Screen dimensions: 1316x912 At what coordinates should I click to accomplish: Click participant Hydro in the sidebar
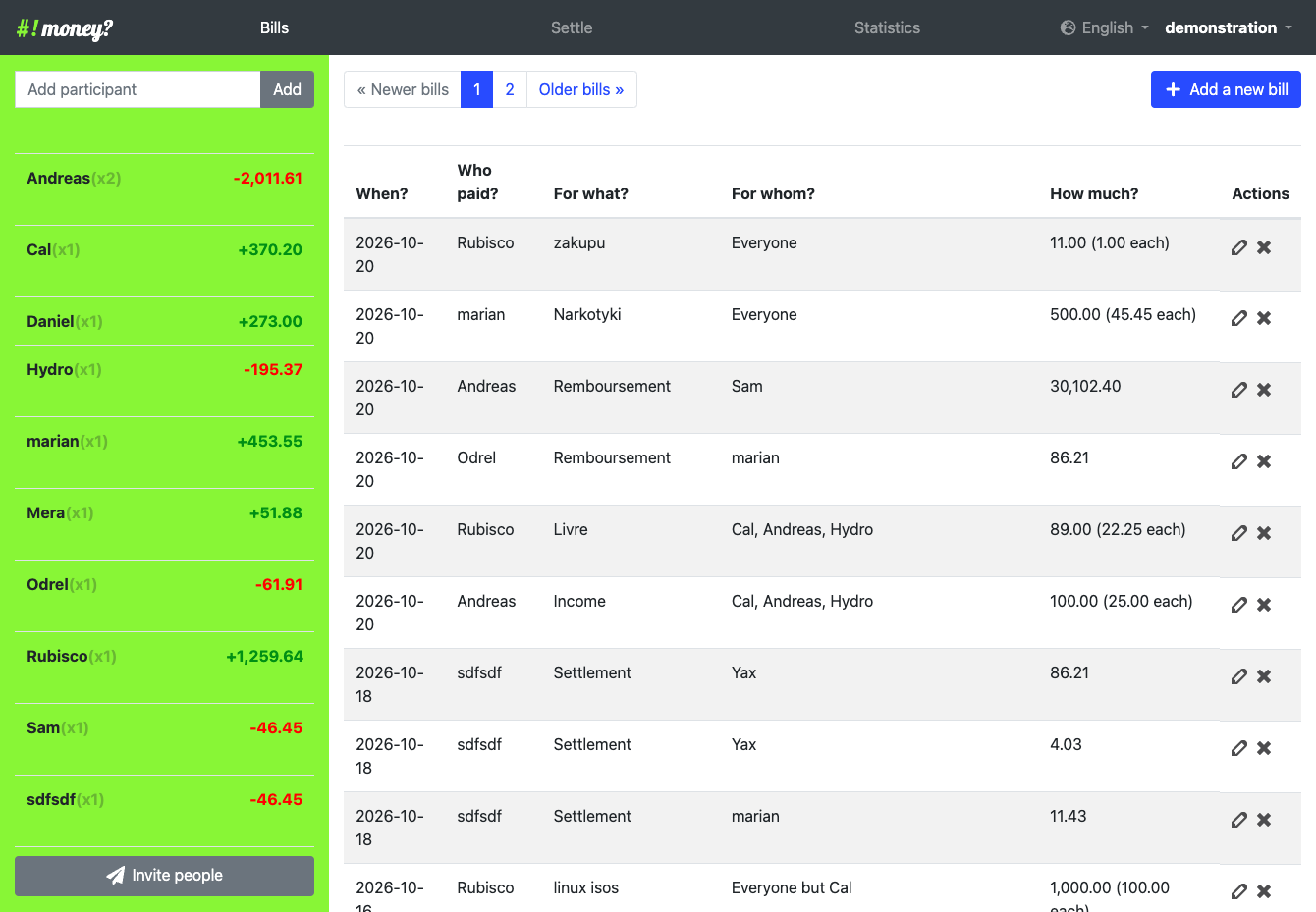[x=50, y=369]
